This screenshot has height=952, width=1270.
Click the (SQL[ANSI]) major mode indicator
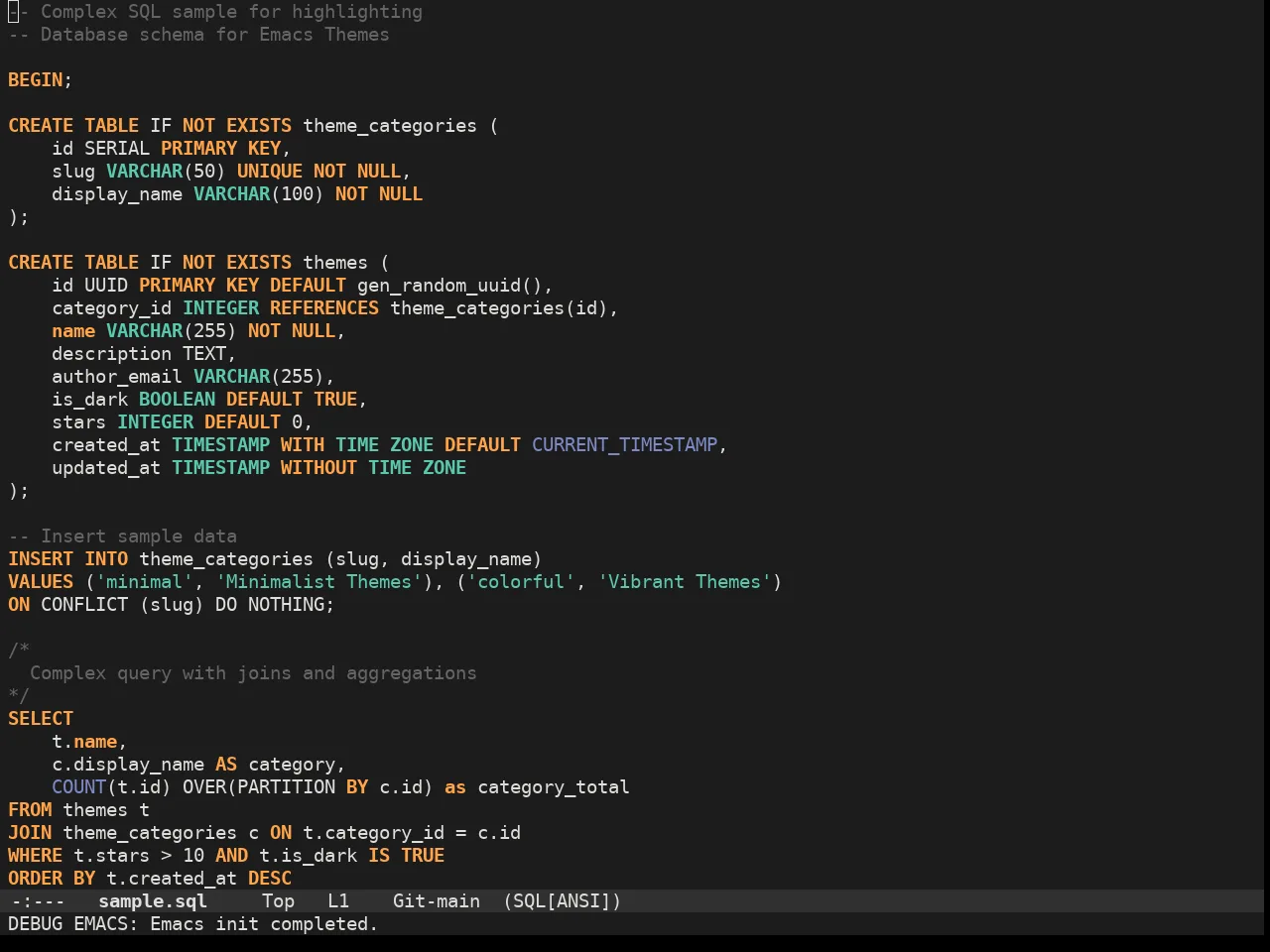(562, 901)
